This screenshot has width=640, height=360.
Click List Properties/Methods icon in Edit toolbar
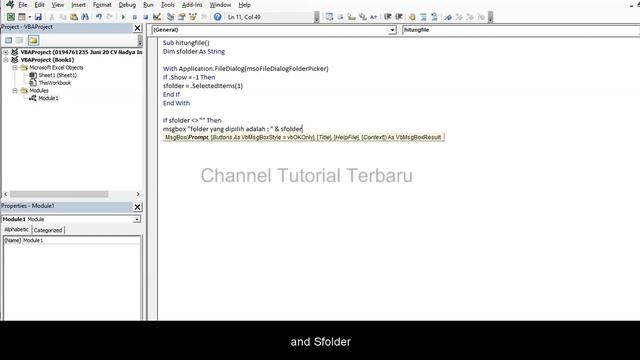(329, 17)
